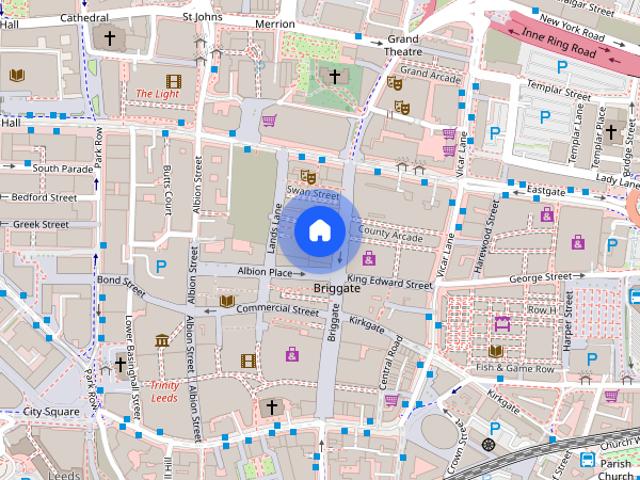Click the shopping cart icon near Central Road
Screen dimensions: 640x480
pyautogui.click(x=391, y=400)
